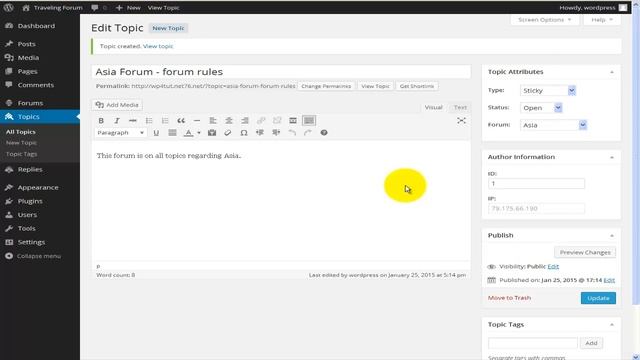The image size is (640, 360).
Task: Insert Read More tag
Action: coord(293,120)
